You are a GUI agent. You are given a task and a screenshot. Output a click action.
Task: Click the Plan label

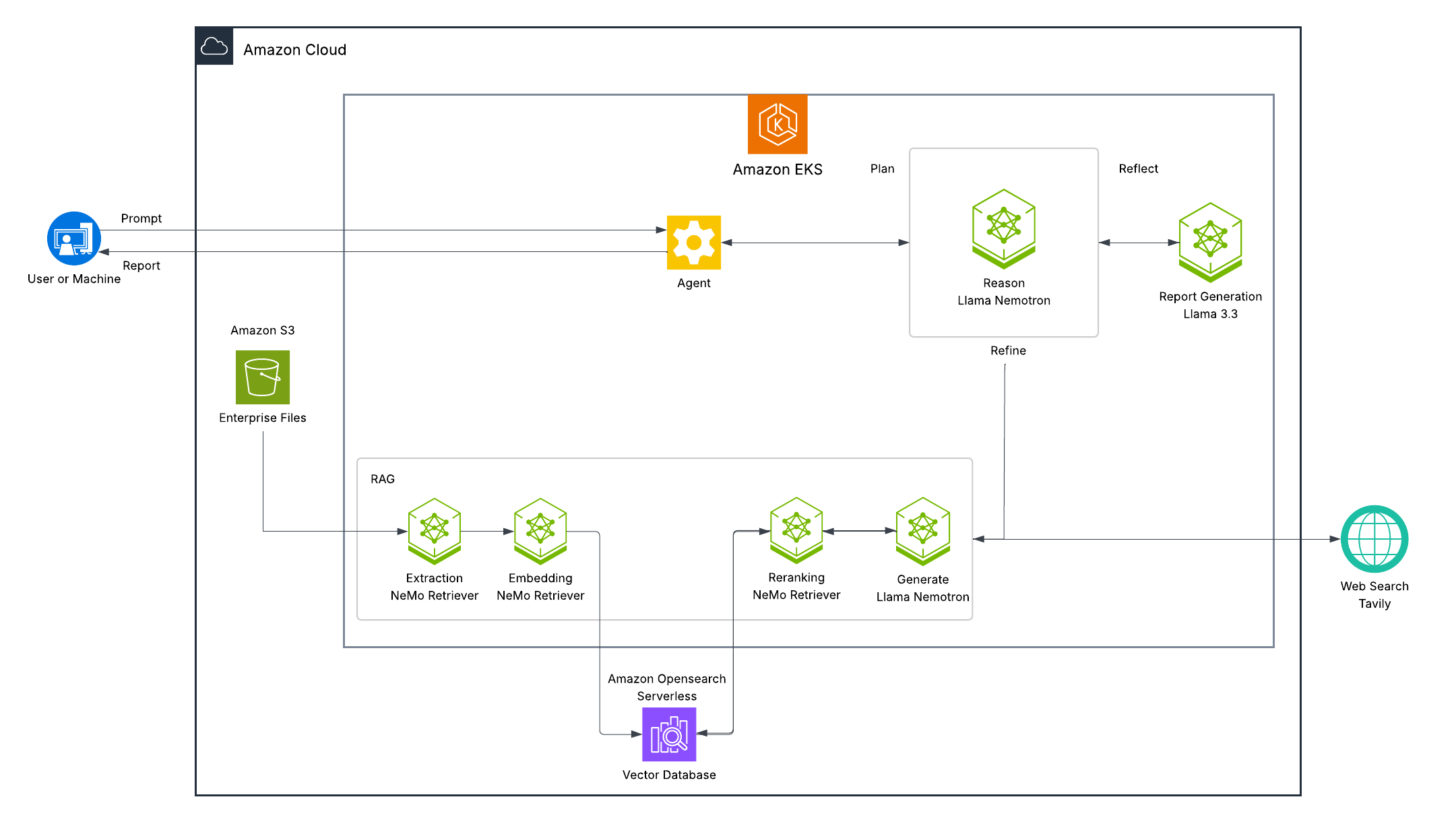882,168
